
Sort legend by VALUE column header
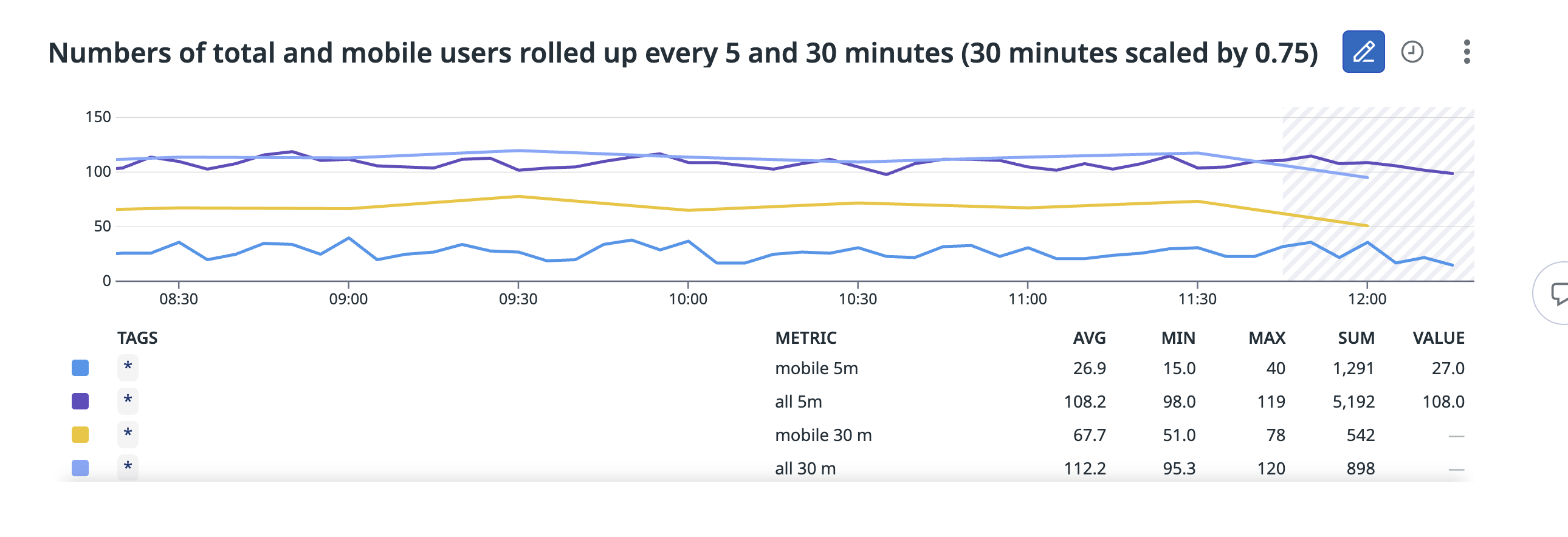[x=1438, y=338]
